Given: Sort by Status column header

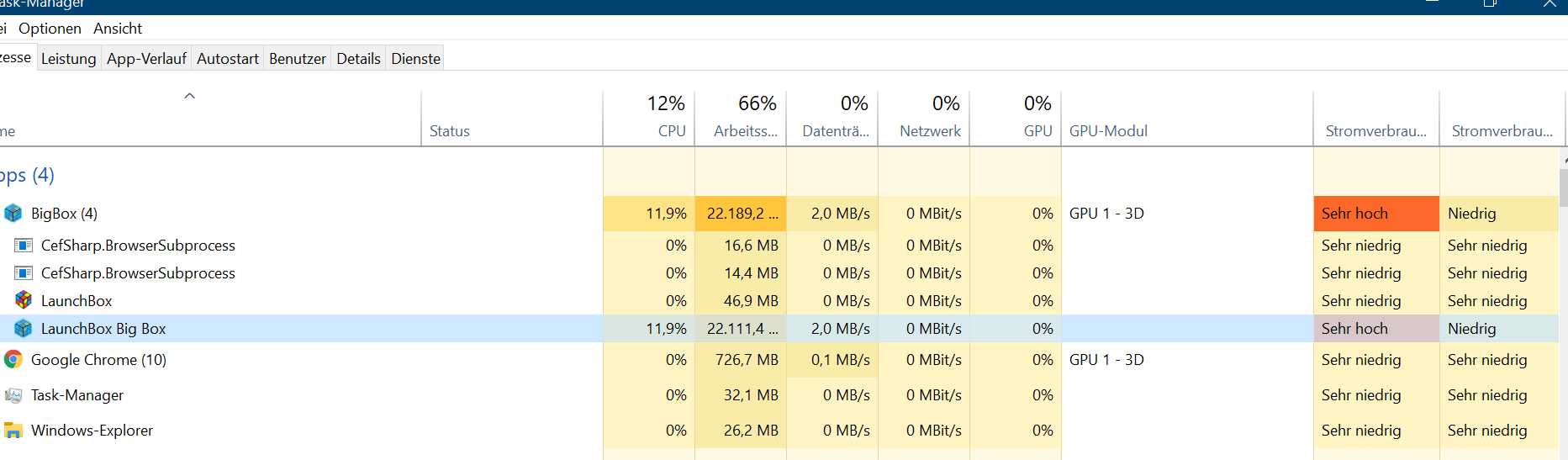Looking at the screenshot, I should pyautogui.click(x=512, y=118).
